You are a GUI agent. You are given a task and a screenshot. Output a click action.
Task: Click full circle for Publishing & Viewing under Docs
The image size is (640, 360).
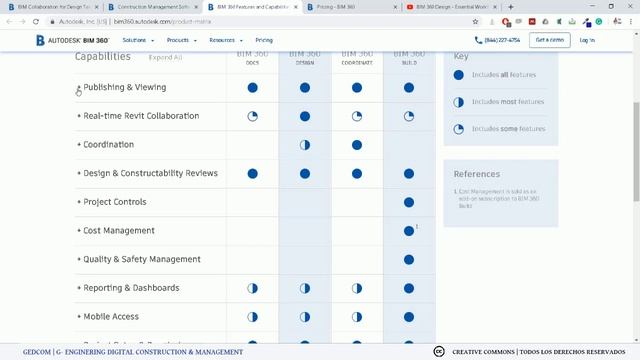pos(253,88)
